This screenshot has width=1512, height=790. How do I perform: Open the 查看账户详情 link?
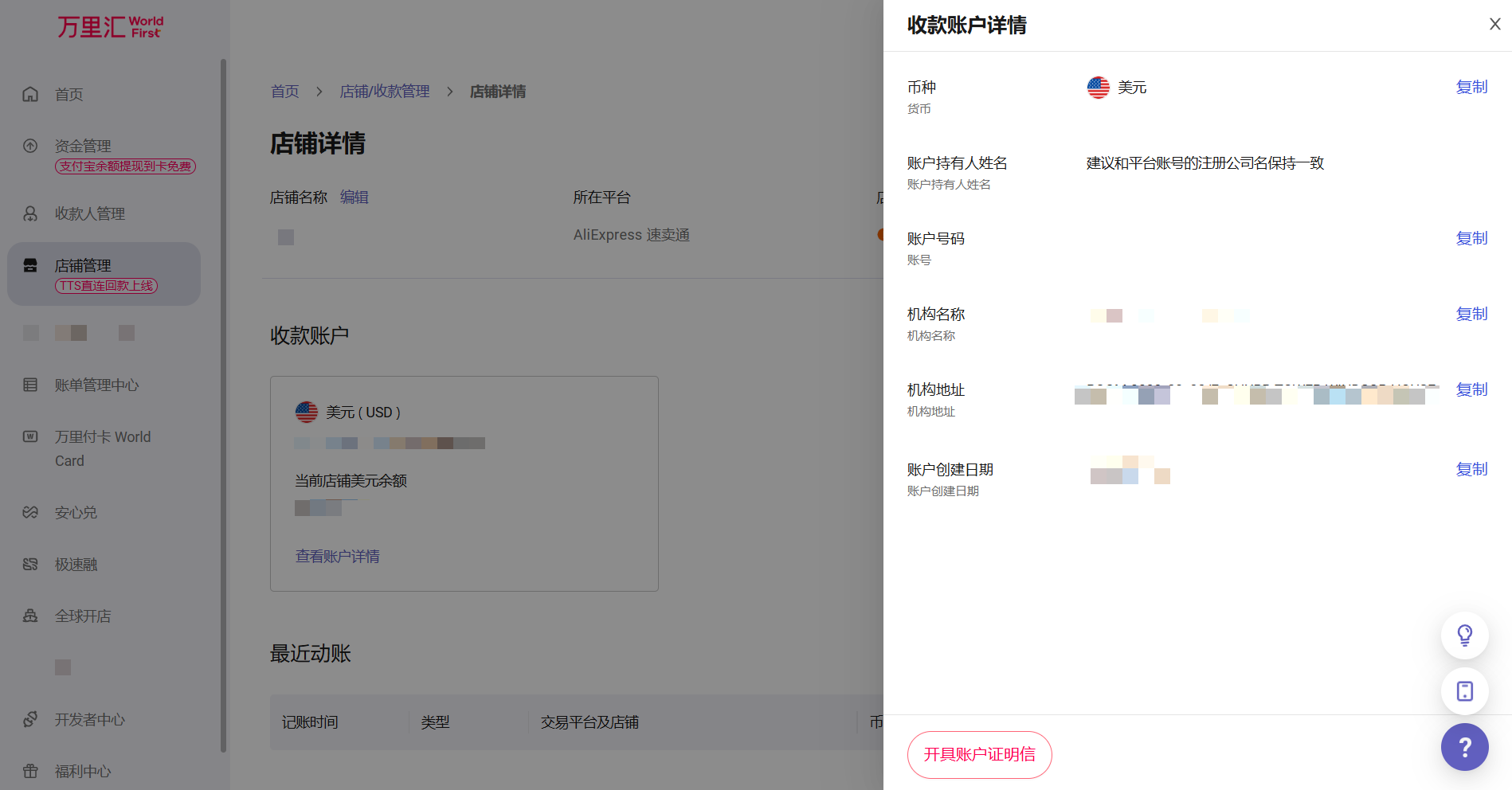338,556
